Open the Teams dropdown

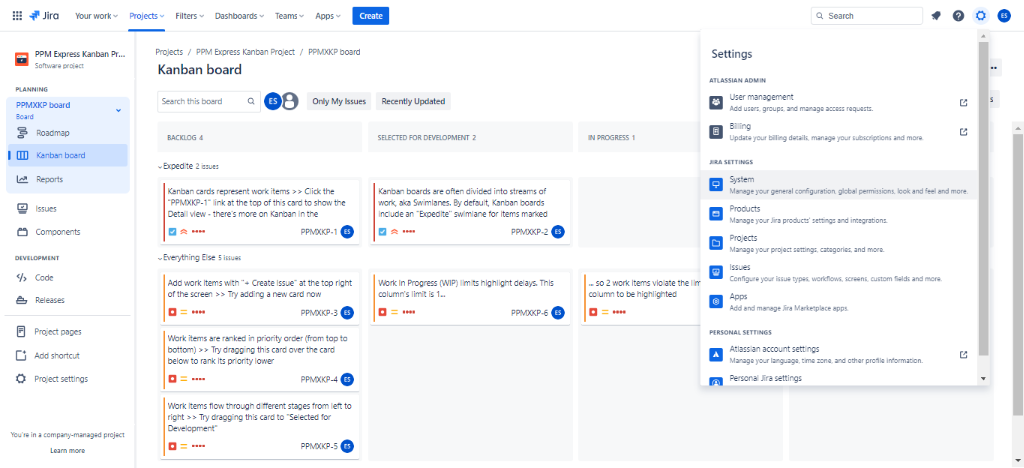290,16
